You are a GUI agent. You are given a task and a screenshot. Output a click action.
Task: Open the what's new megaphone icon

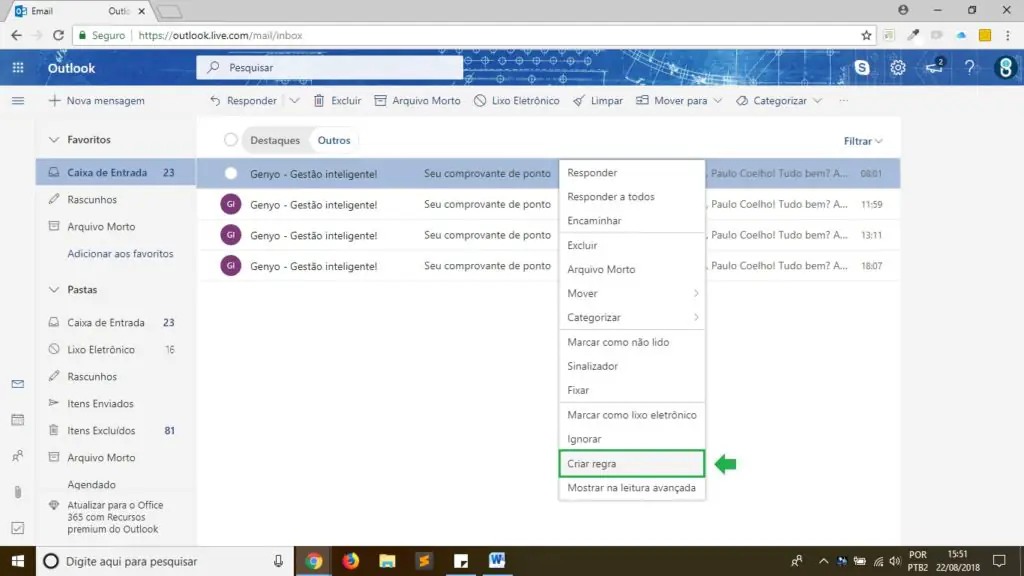click(935, 67)
